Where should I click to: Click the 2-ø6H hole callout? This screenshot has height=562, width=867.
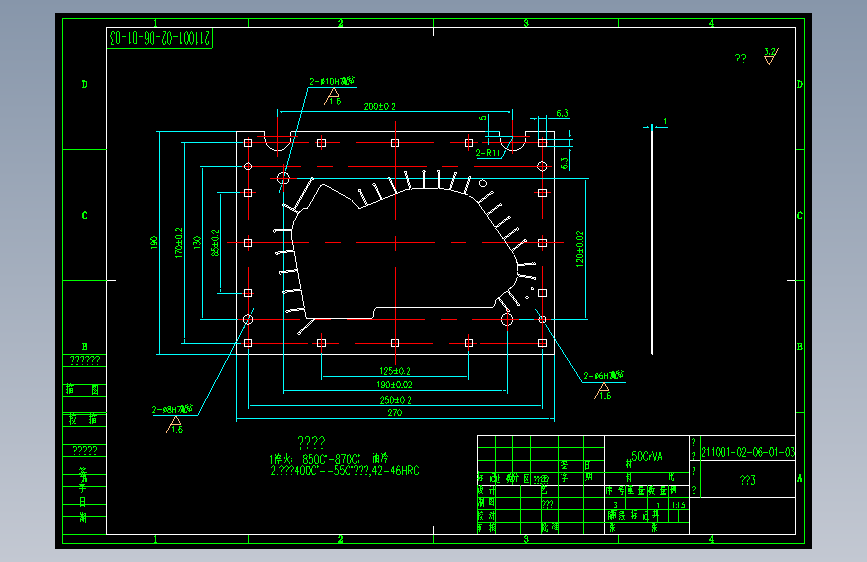click(x=603, y=376)
